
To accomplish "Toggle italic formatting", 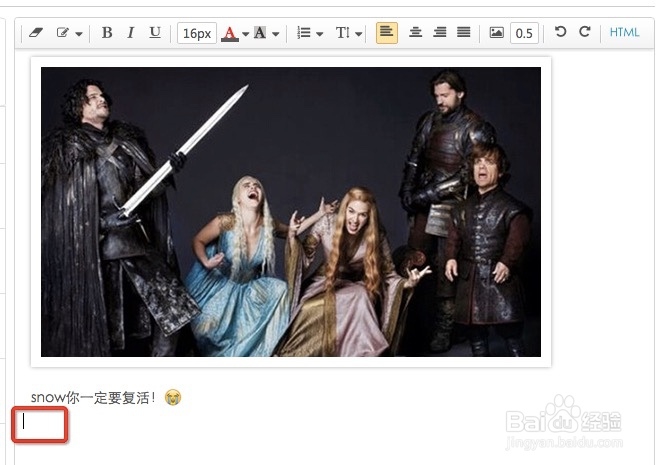I will click(x=131, y=32).
